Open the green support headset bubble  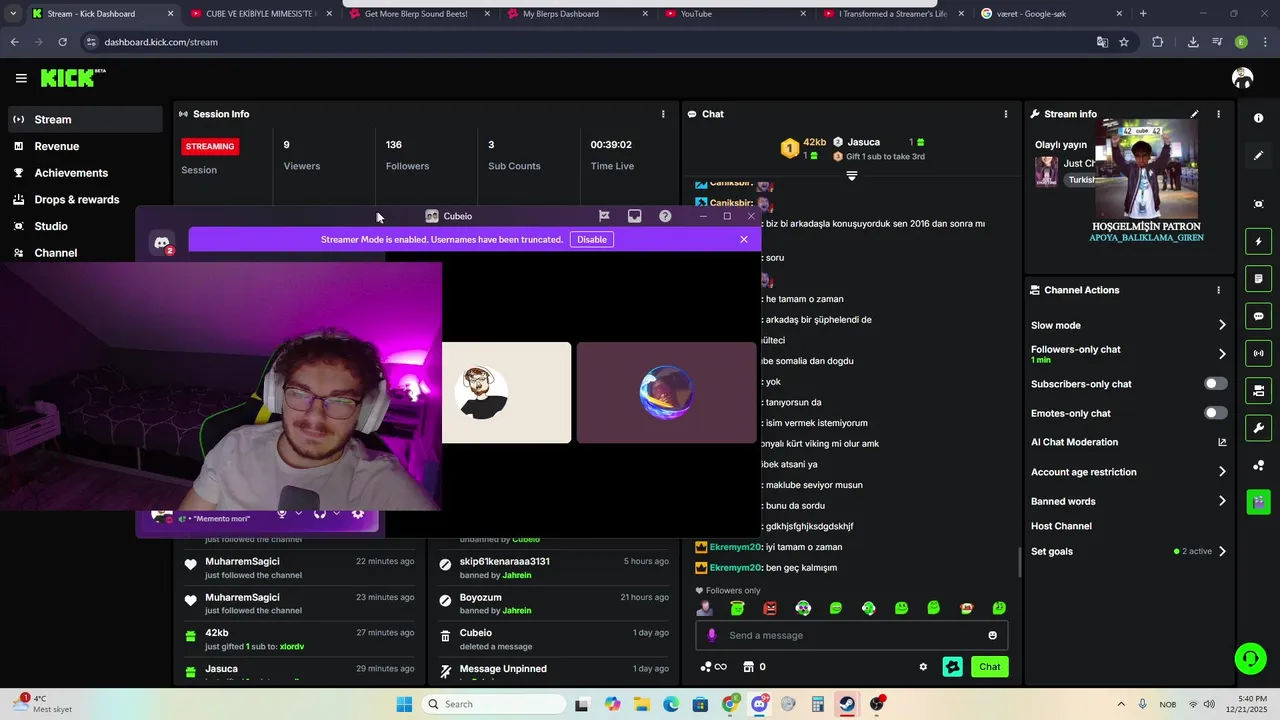[1250, 658]
